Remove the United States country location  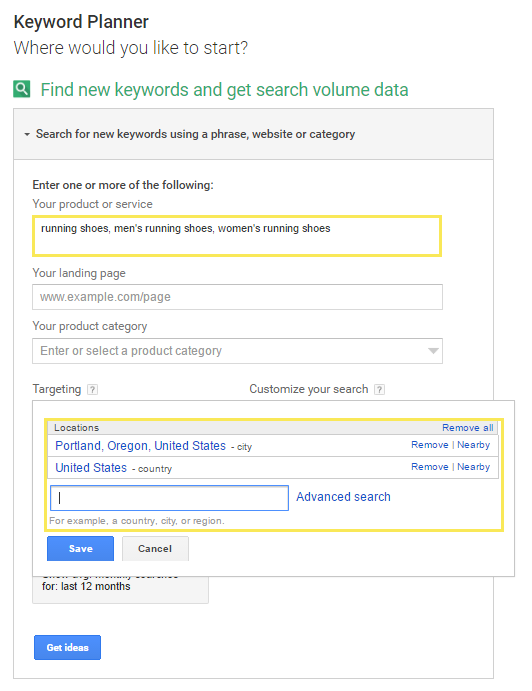pyautogui.click(x=430, y=467)
